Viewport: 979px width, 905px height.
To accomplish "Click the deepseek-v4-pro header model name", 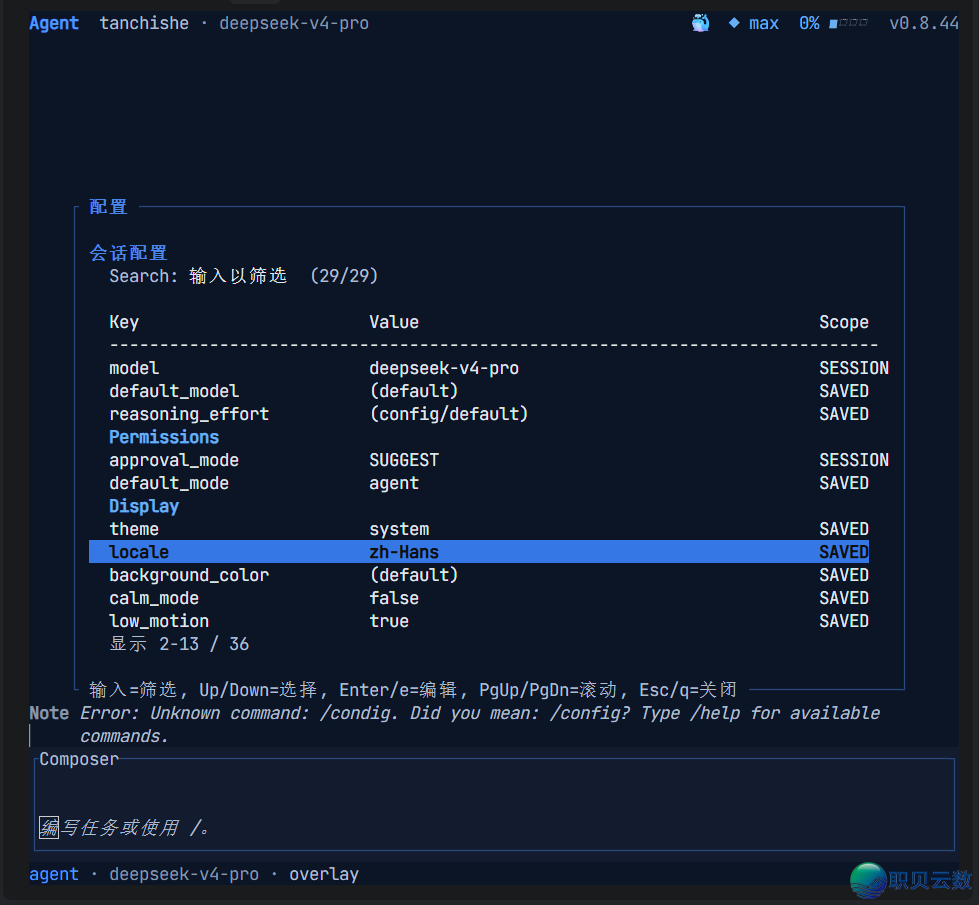I will [294, 23].
